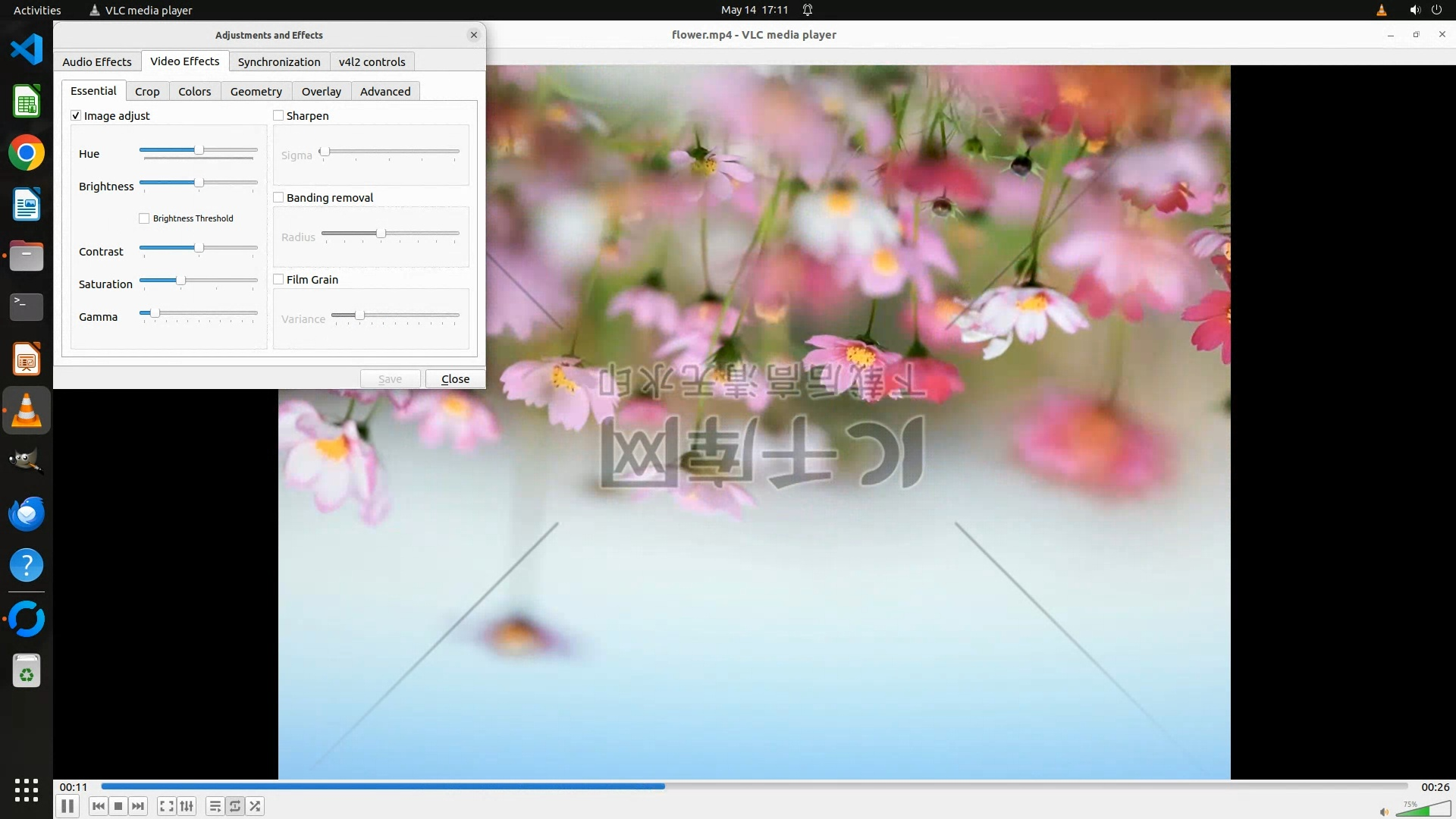Toggle the loop mode button
1456x819 pixels.
click(235, 806)
